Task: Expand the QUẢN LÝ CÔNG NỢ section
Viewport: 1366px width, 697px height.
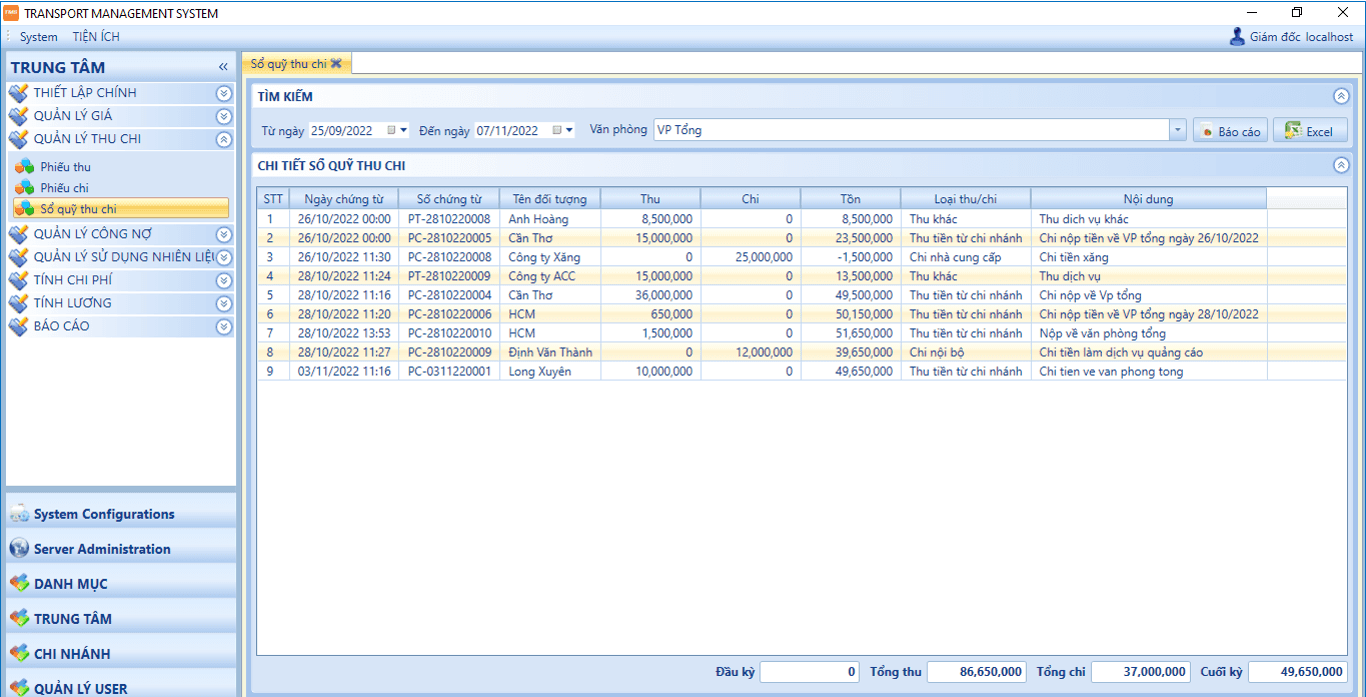Action: tap(224, 234)
